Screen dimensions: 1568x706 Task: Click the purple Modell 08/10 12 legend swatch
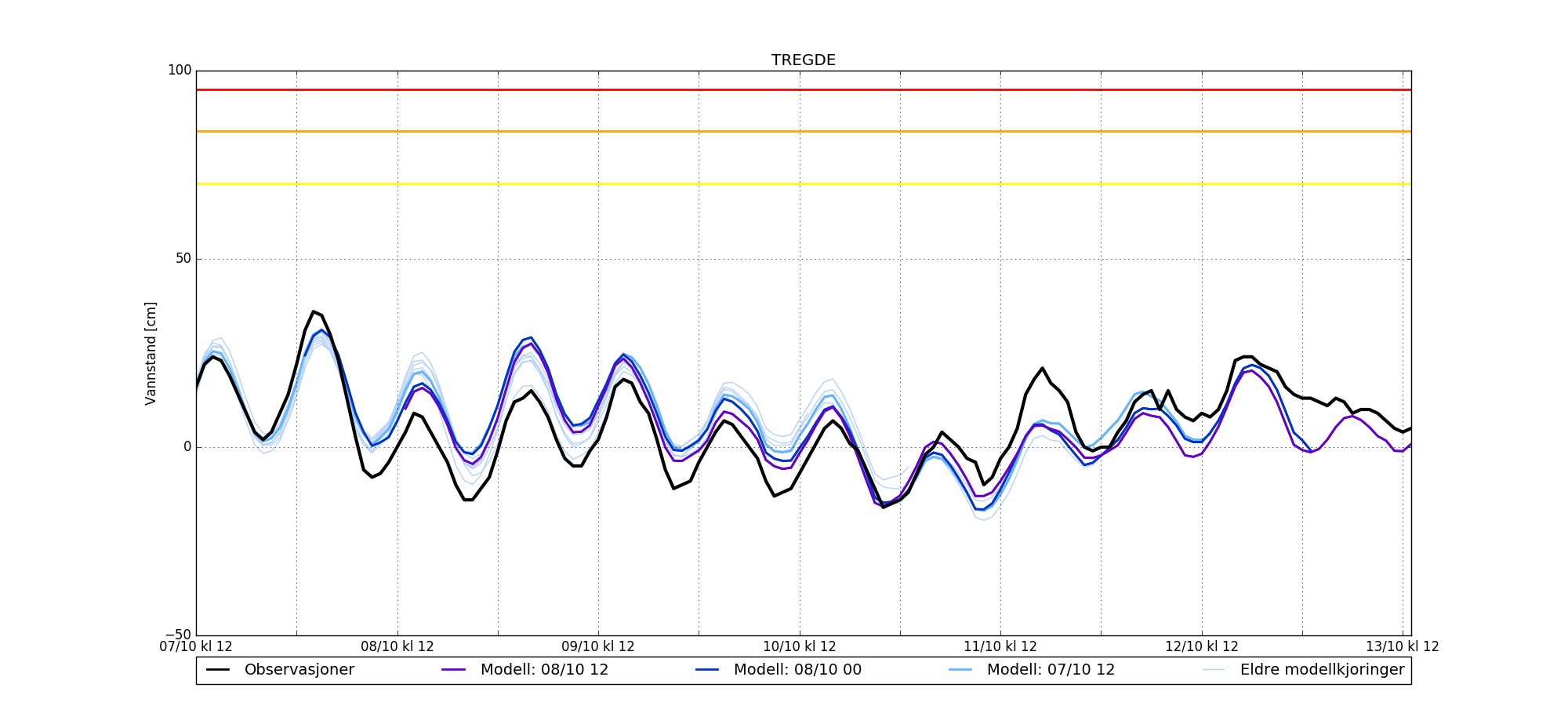tap(454, 670)
